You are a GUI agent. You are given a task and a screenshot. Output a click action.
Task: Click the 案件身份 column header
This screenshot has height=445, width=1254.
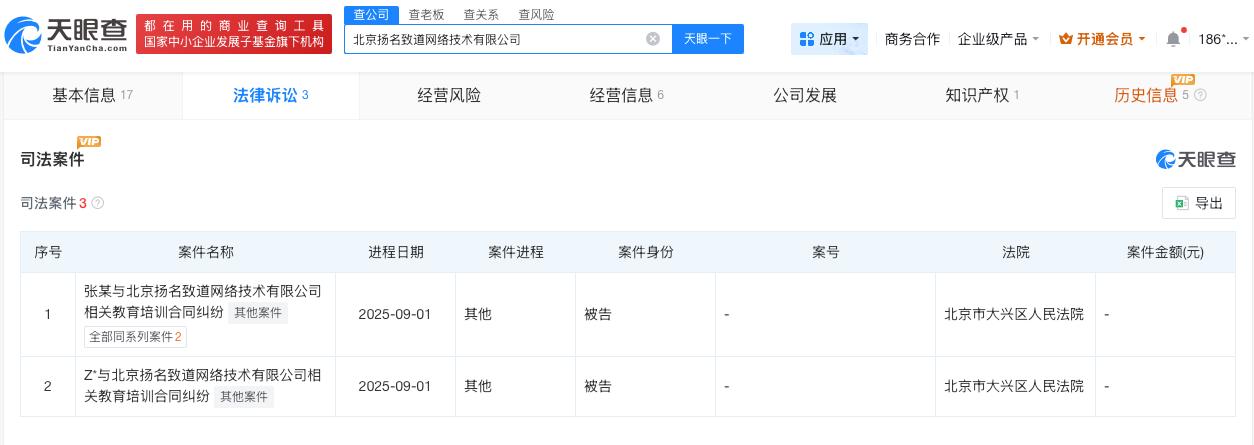[x=646, y=252]
